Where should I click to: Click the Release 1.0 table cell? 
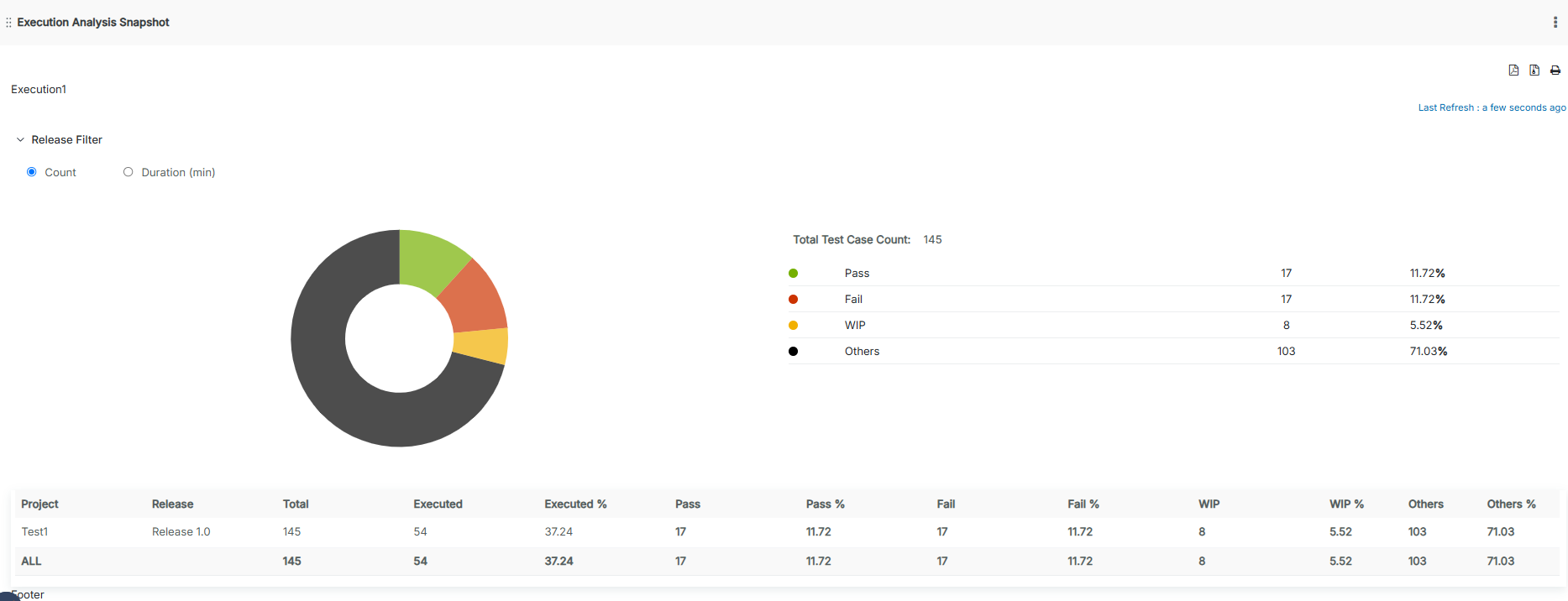point(181,532)
